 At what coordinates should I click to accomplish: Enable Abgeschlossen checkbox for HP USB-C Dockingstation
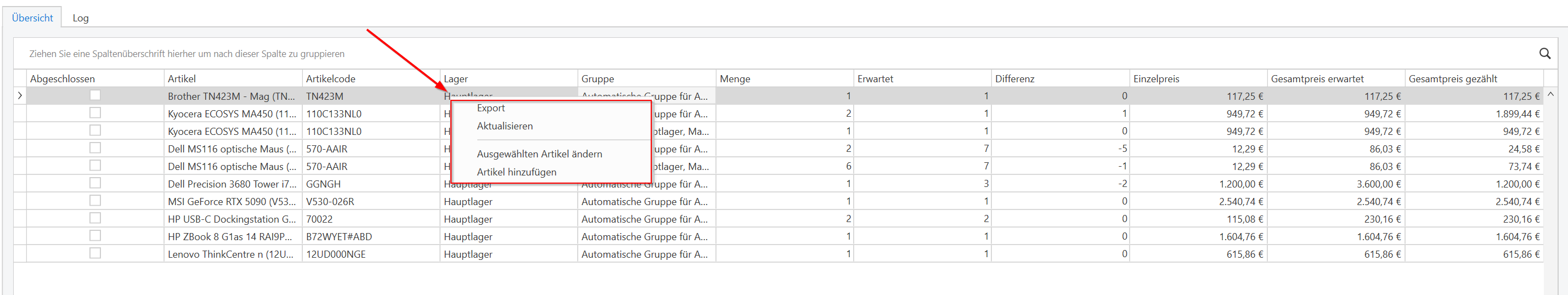tap(95, 218)
